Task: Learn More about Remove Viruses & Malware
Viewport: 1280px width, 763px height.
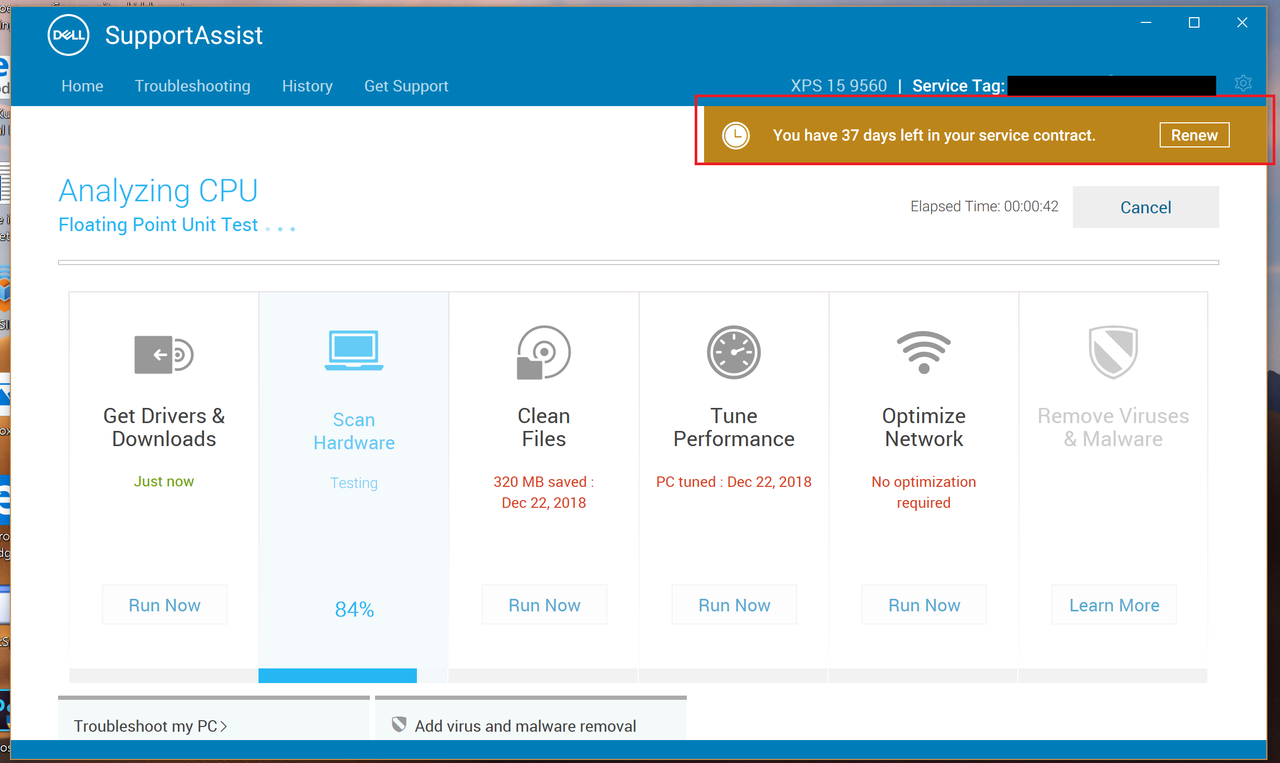Action: [x=1114, y=605]
